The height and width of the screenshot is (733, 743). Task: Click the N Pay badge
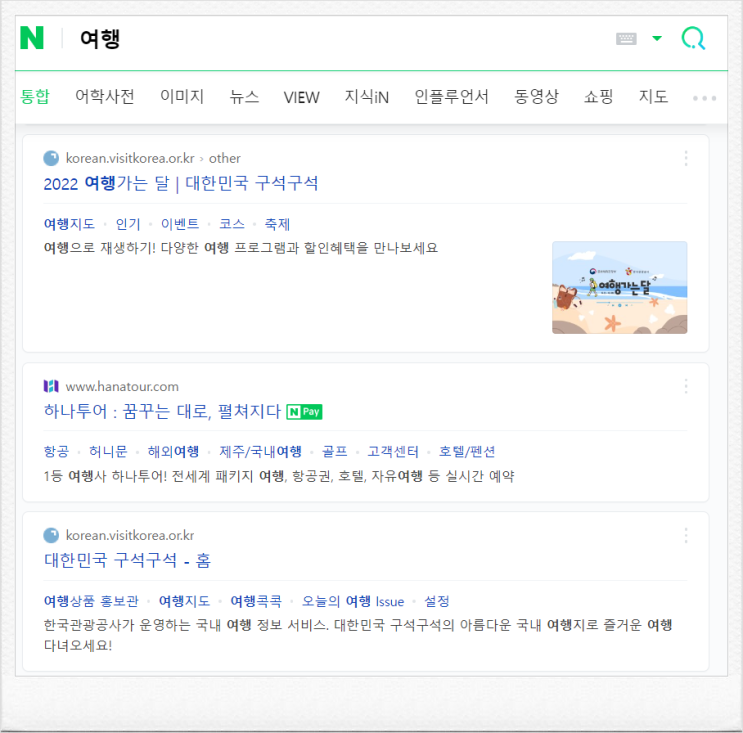coord(304,412)
